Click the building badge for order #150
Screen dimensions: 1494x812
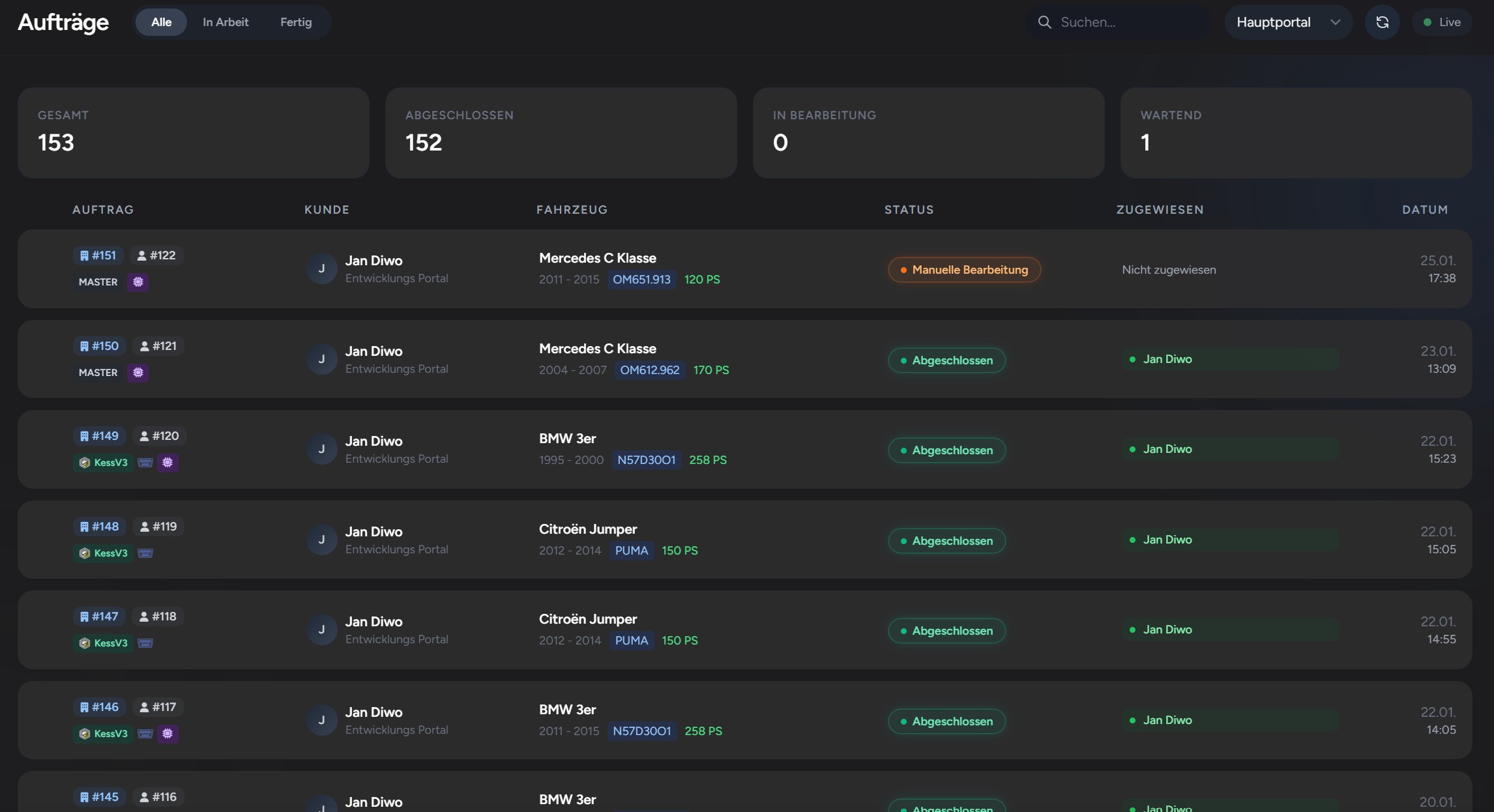point(99,346)
